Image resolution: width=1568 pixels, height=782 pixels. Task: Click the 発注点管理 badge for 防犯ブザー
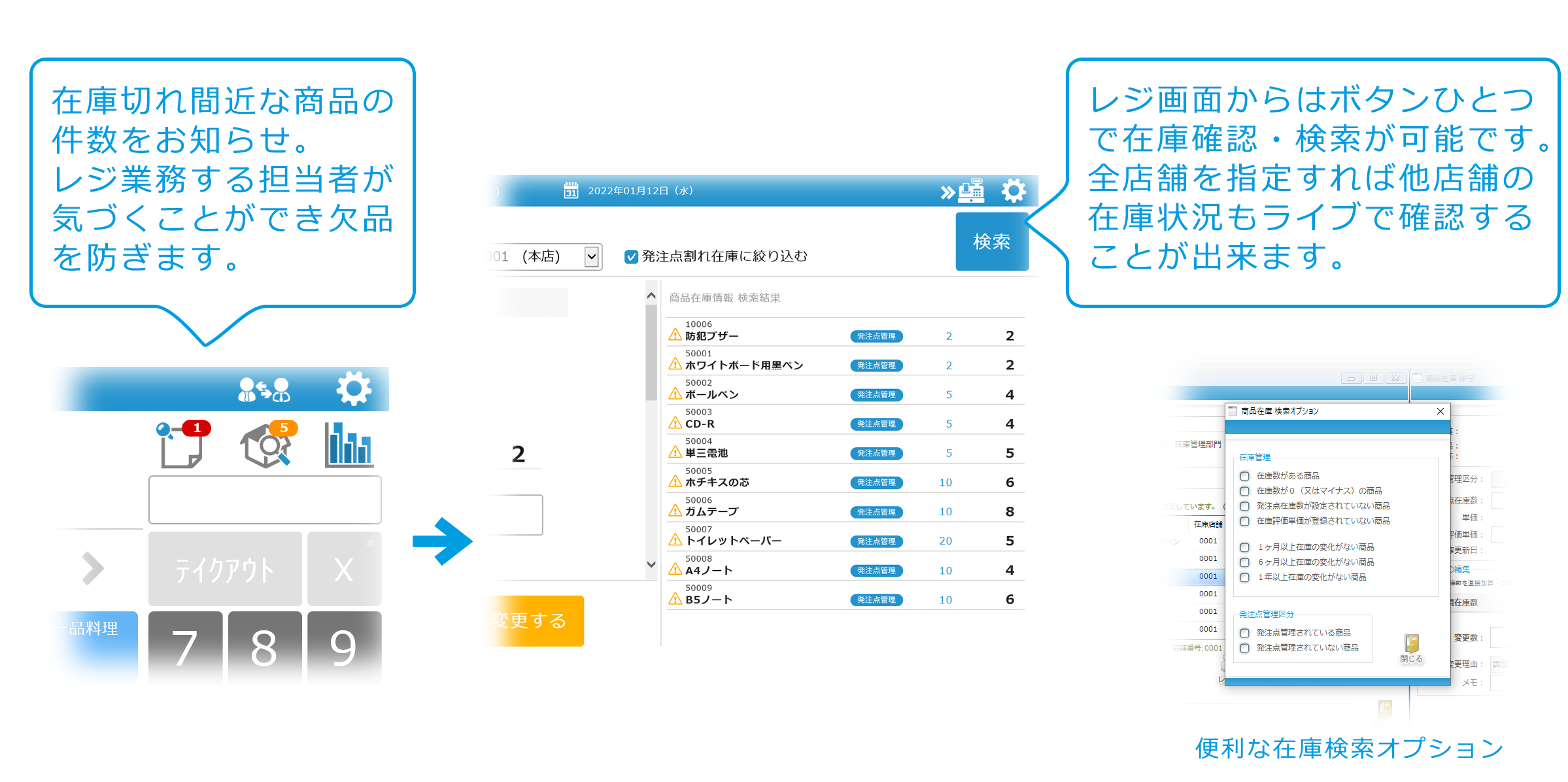(x=876, y=336)
